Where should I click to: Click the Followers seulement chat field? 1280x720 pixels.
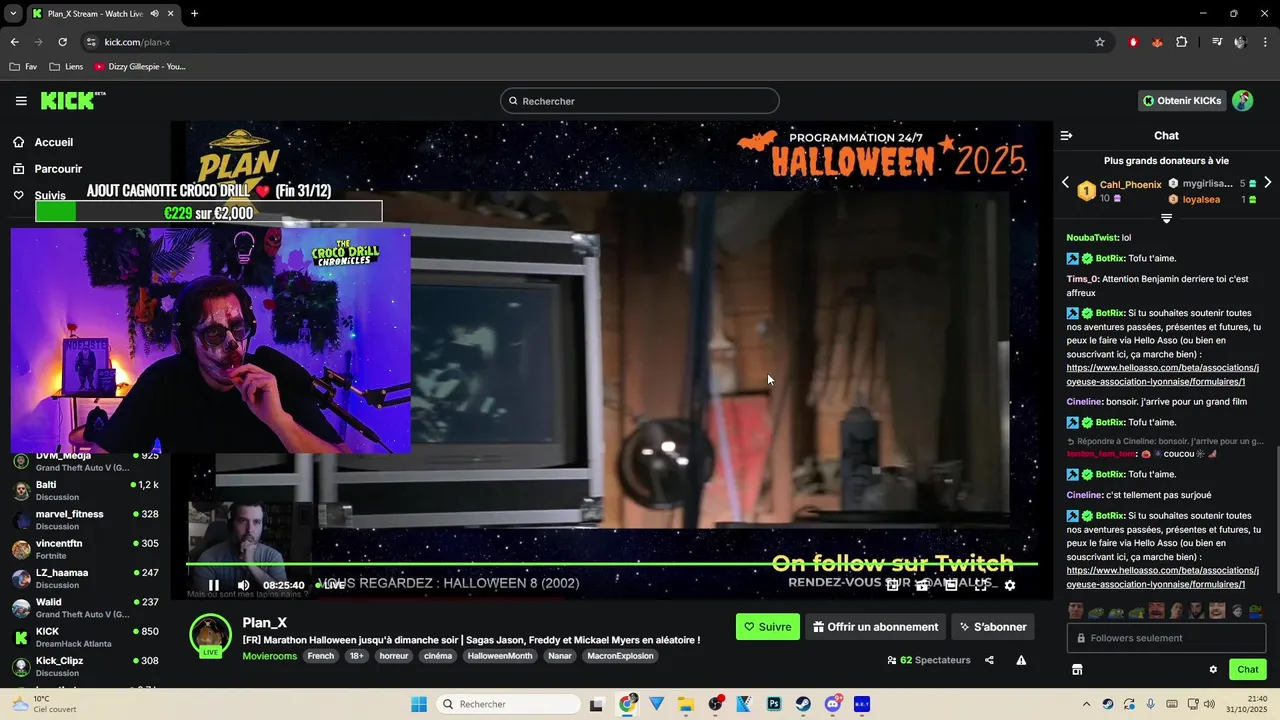(1166, 638)
